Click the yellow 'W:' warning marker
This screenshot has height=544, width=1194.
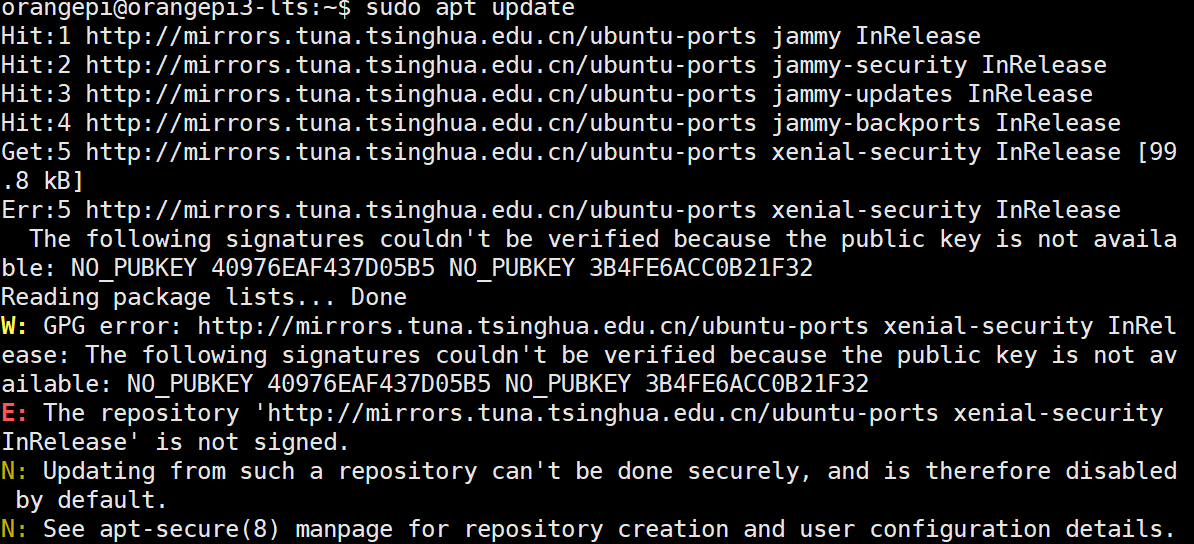point(14,326)
